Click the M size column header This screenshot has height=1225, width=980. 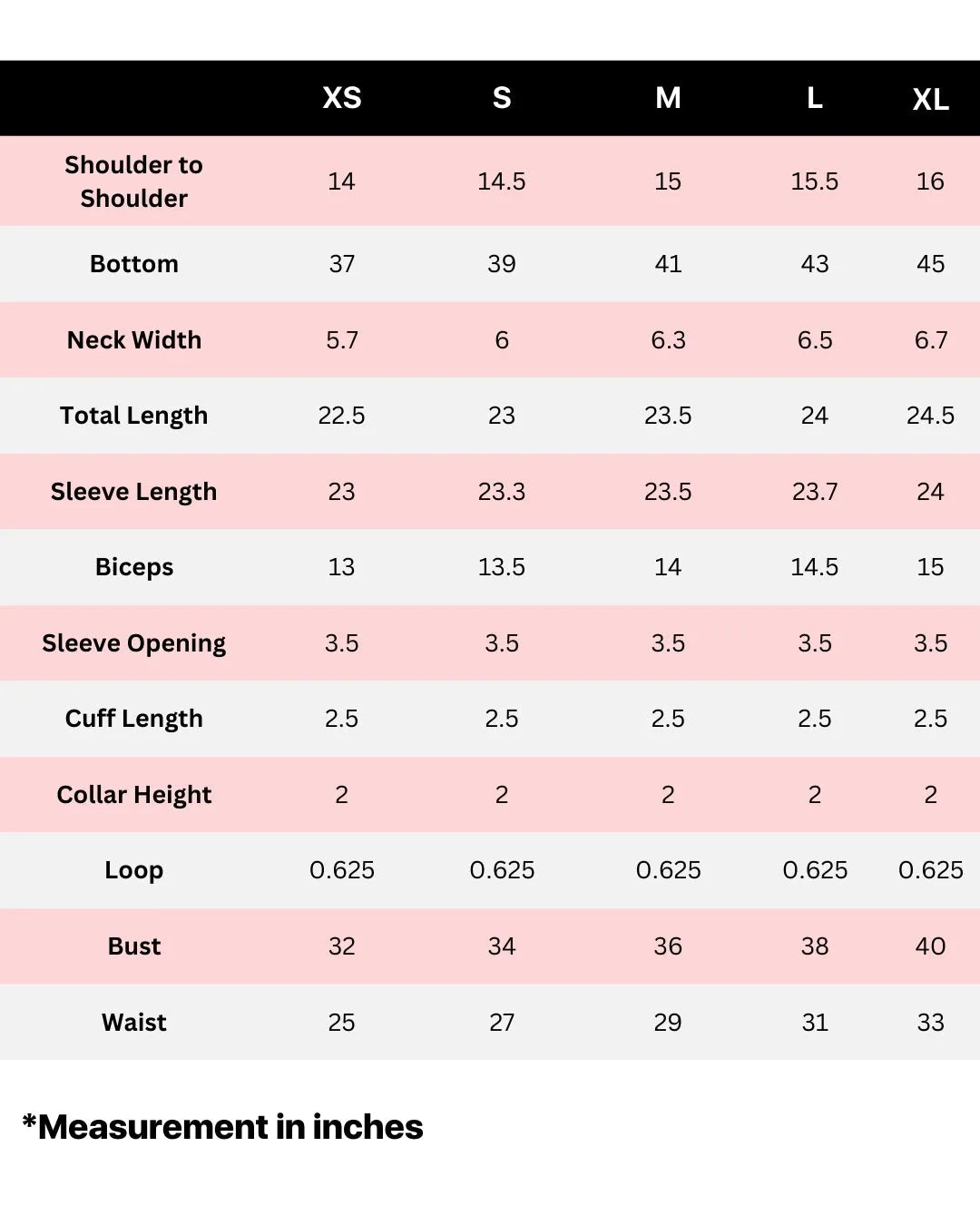668,98
